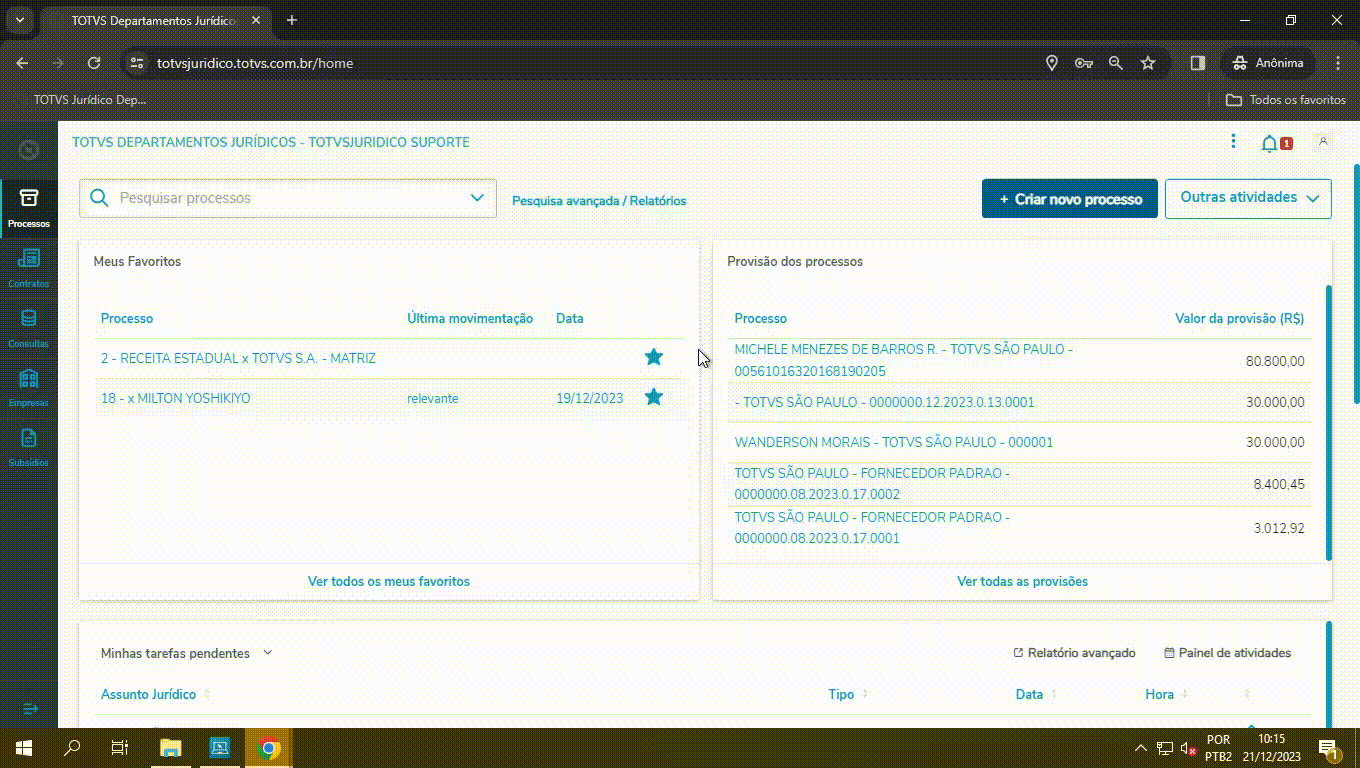The height and width of the screenshot is (768, 1360).
Task: Open the saved passwords key icon
Action: pos(1083,63)
